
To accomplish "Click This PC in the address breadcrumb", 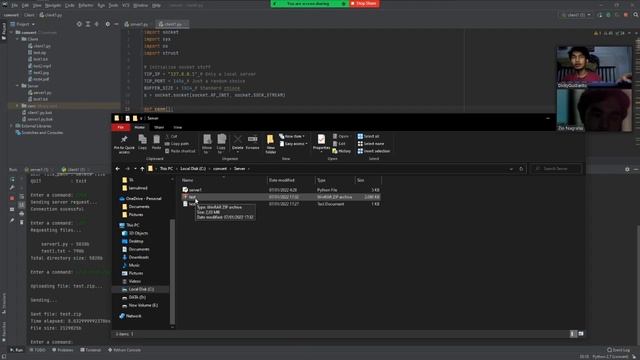I will point(167,169).
